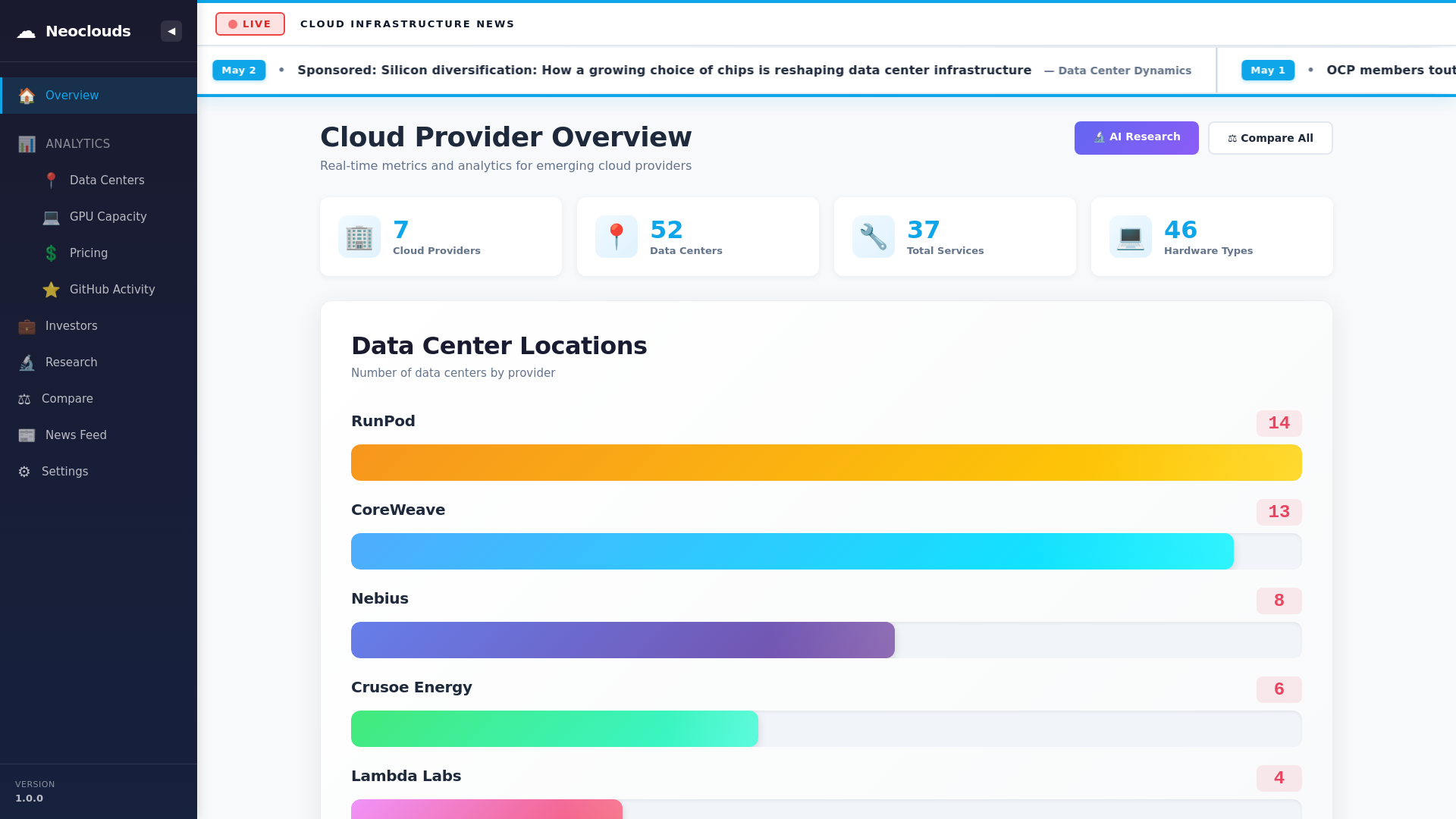Open the GitHub Activity section
Viewport: 1456px width, 819px height.
[99, 290]
